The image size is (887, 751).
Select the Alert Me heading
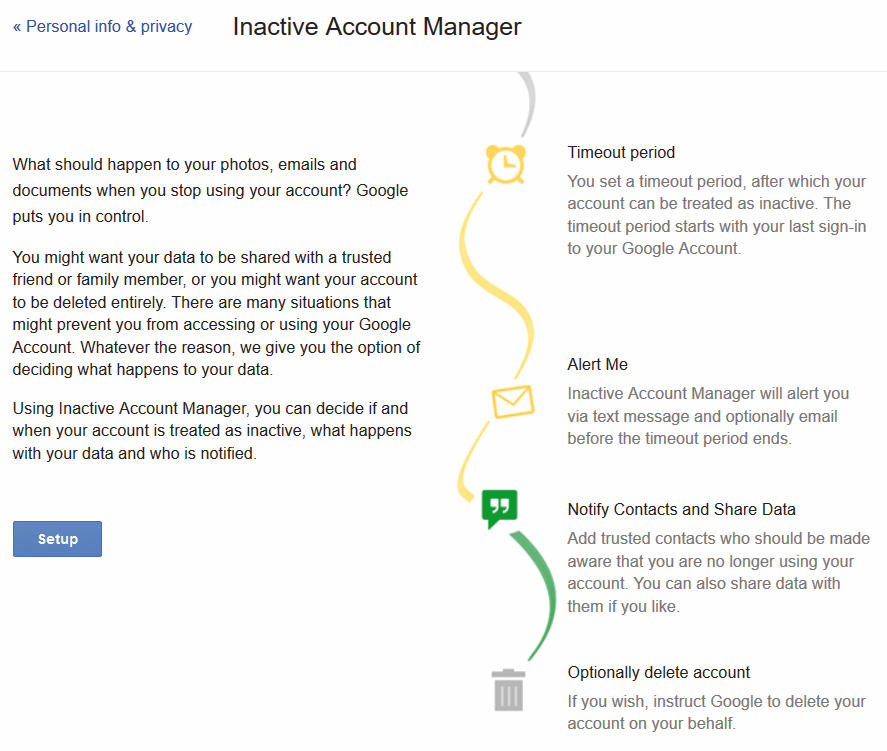(597, 364)
